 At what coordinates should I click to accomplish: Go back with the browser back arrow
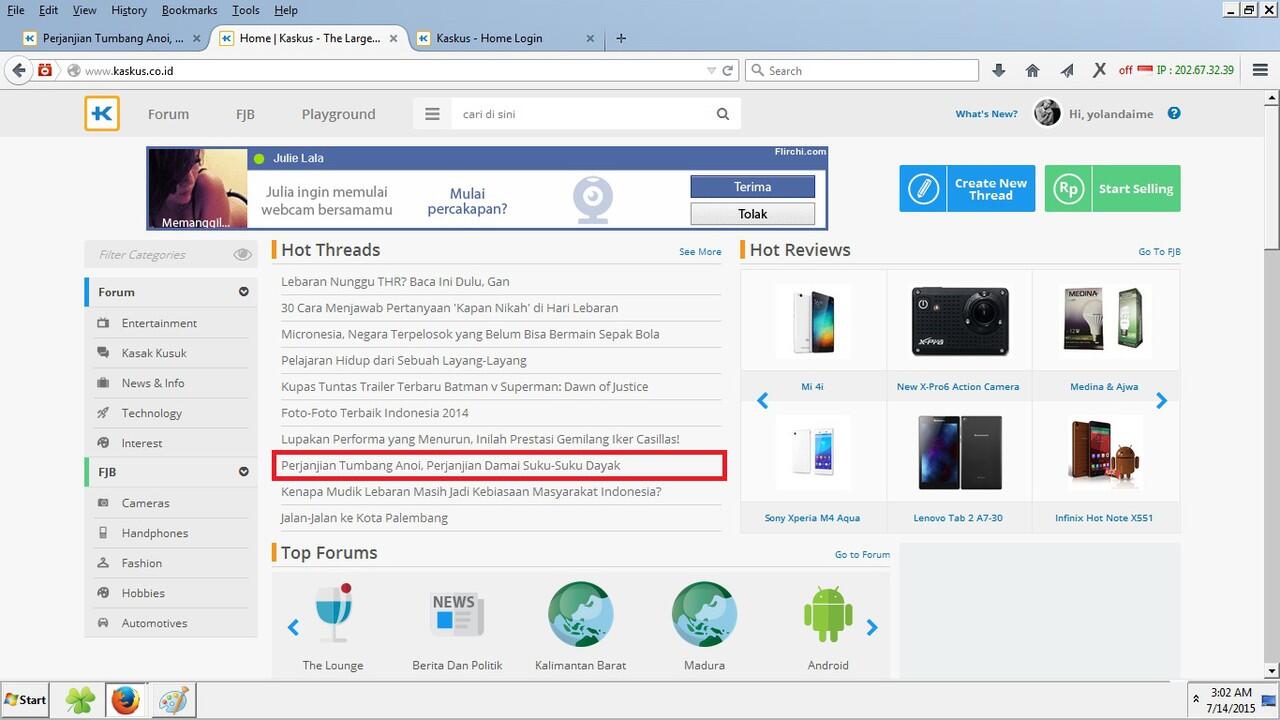click(x=18, y=70)
